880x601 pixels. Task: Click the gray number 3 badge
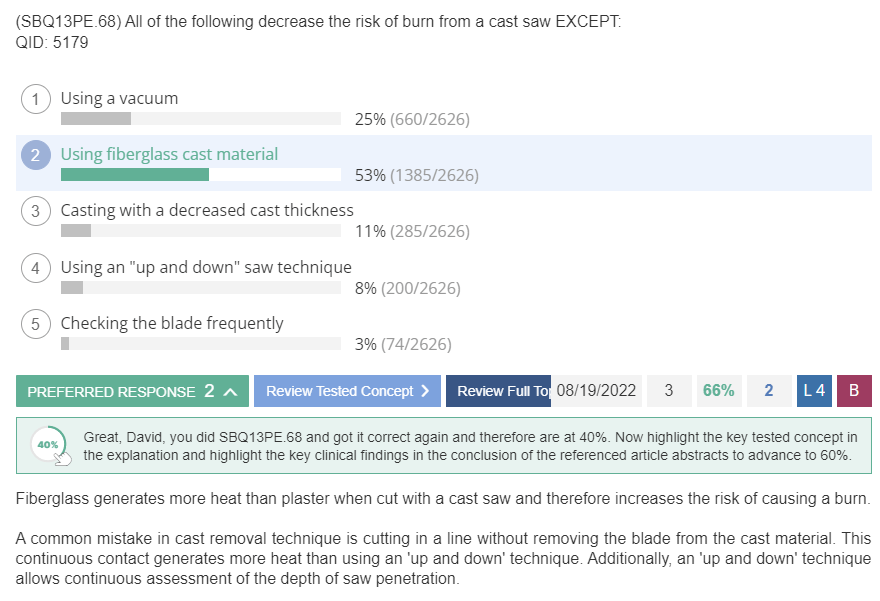tap(669, 391)
